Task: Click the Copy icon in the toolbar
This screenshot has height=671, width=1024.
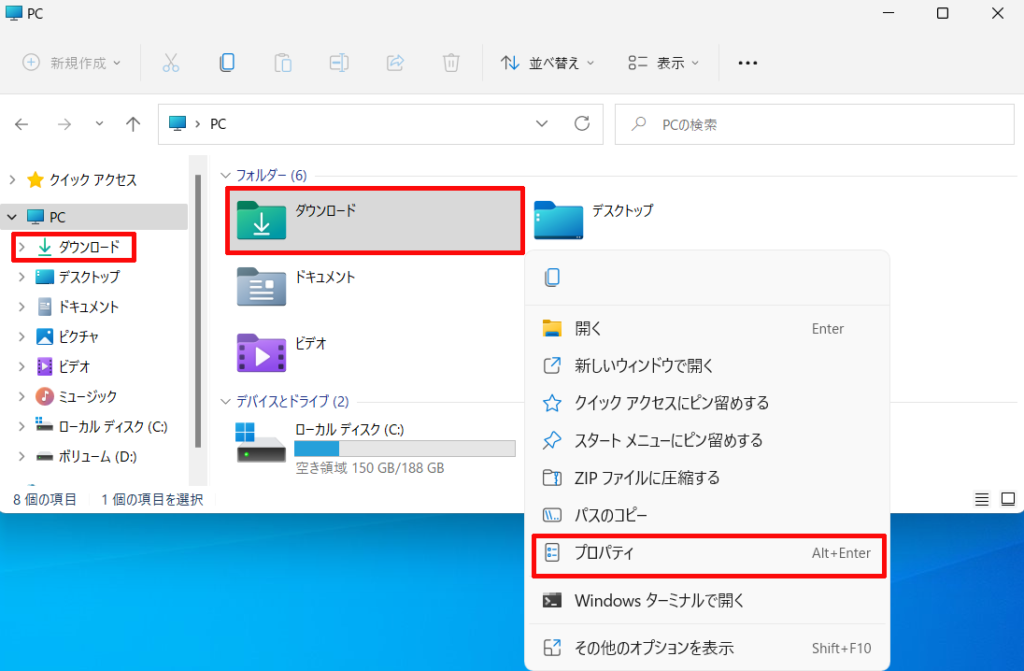Action: 227,62
